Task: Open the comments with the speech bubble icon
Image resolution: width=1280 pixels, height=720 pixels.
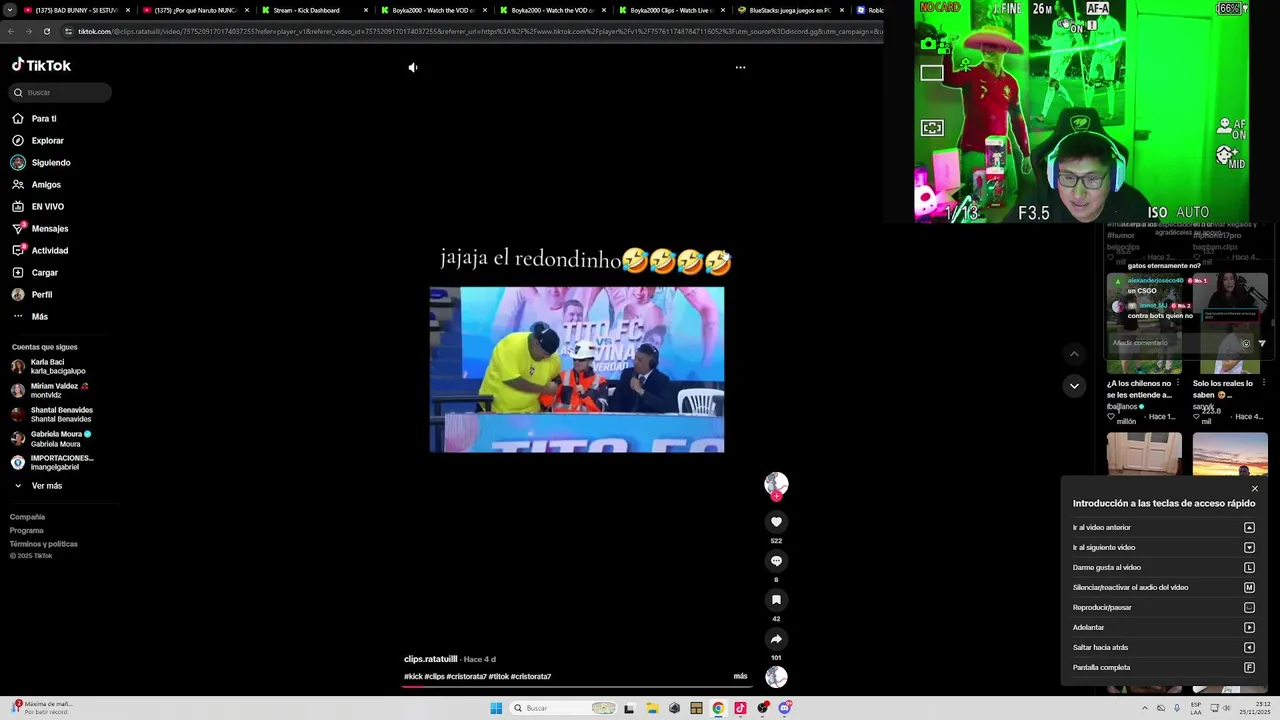Action: pos(776,561)
